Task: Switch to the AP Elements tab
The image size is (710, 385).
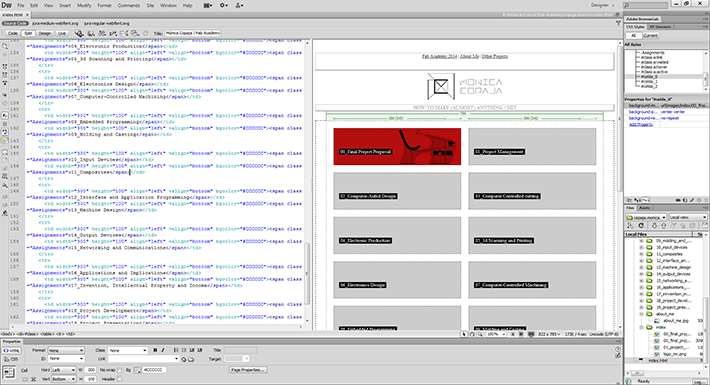Action: 660,27
